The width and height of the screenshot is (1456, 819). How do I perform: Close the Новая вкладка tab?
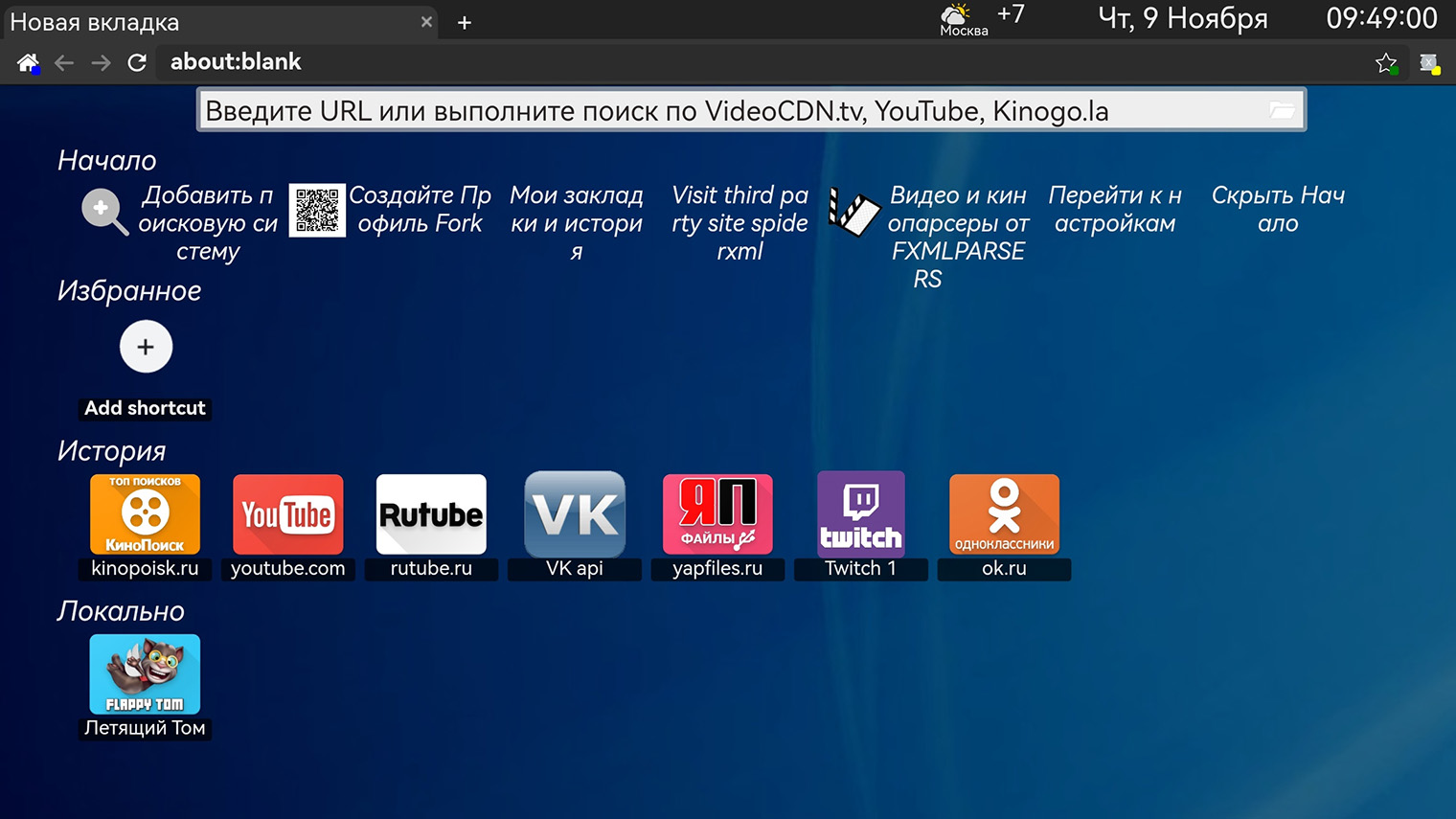426,21
